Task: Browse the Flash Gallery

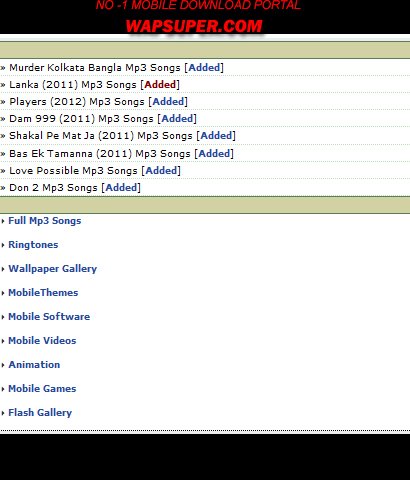Action: click(x=40, y=413)
